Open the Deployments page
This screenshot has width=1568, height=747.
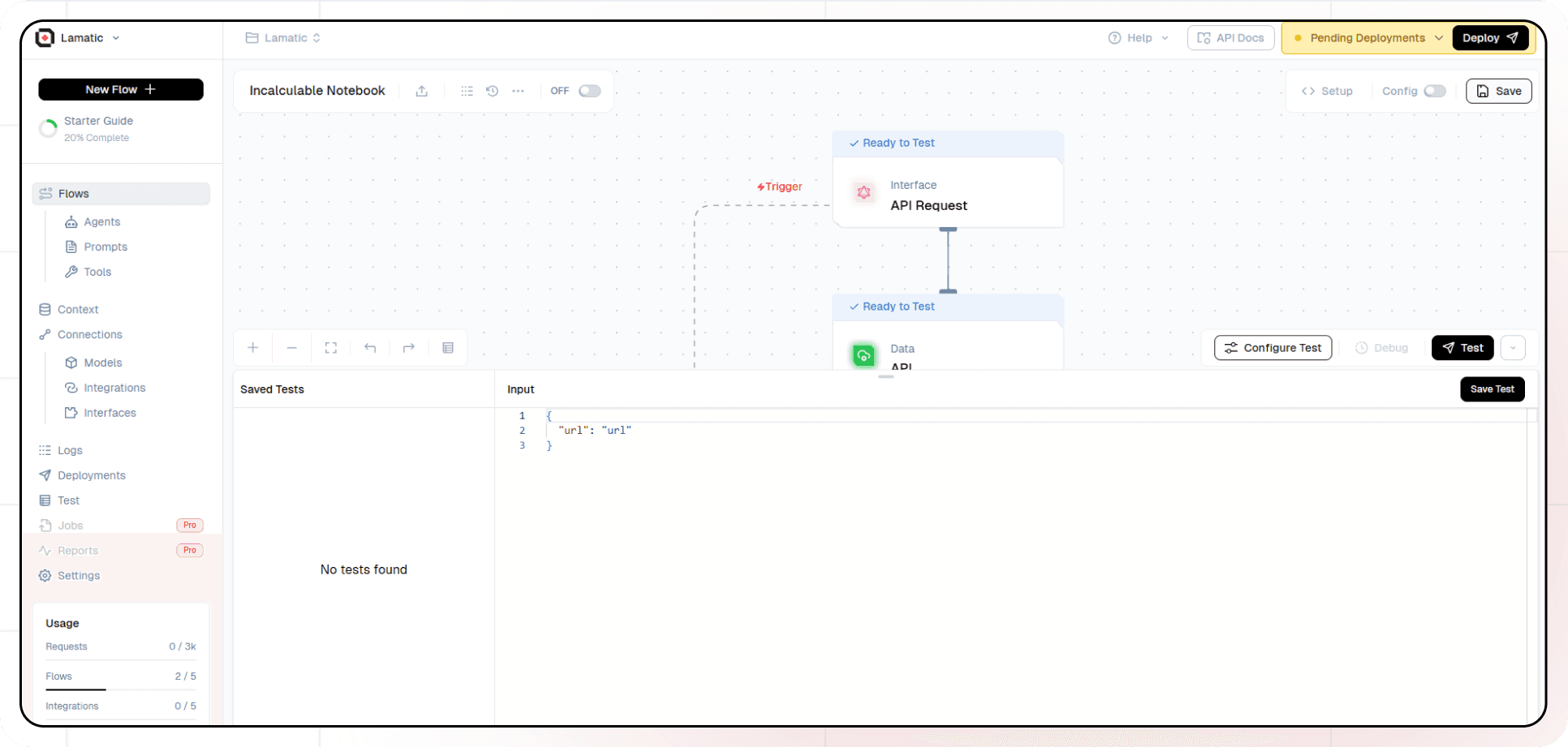pyautogui.click(x=90, y=475)
